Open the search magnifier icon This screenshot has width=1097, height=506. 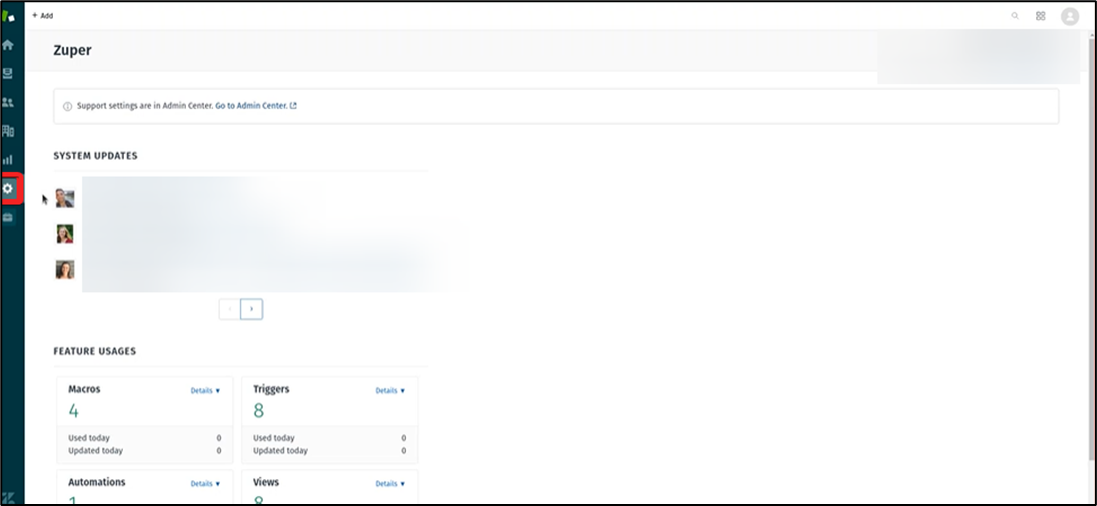(1015, 15)
